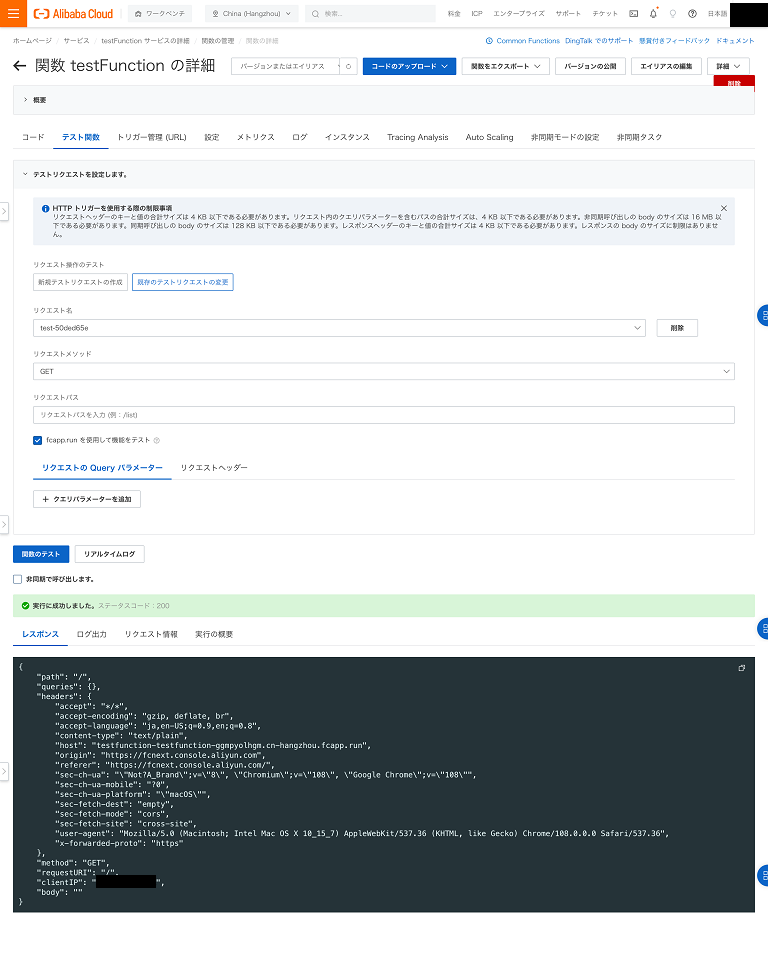Viewport: 768px width, 956px height.
Task: Enable 非同期で呼び出します checkbox
Action: click(x=18, y=579)
